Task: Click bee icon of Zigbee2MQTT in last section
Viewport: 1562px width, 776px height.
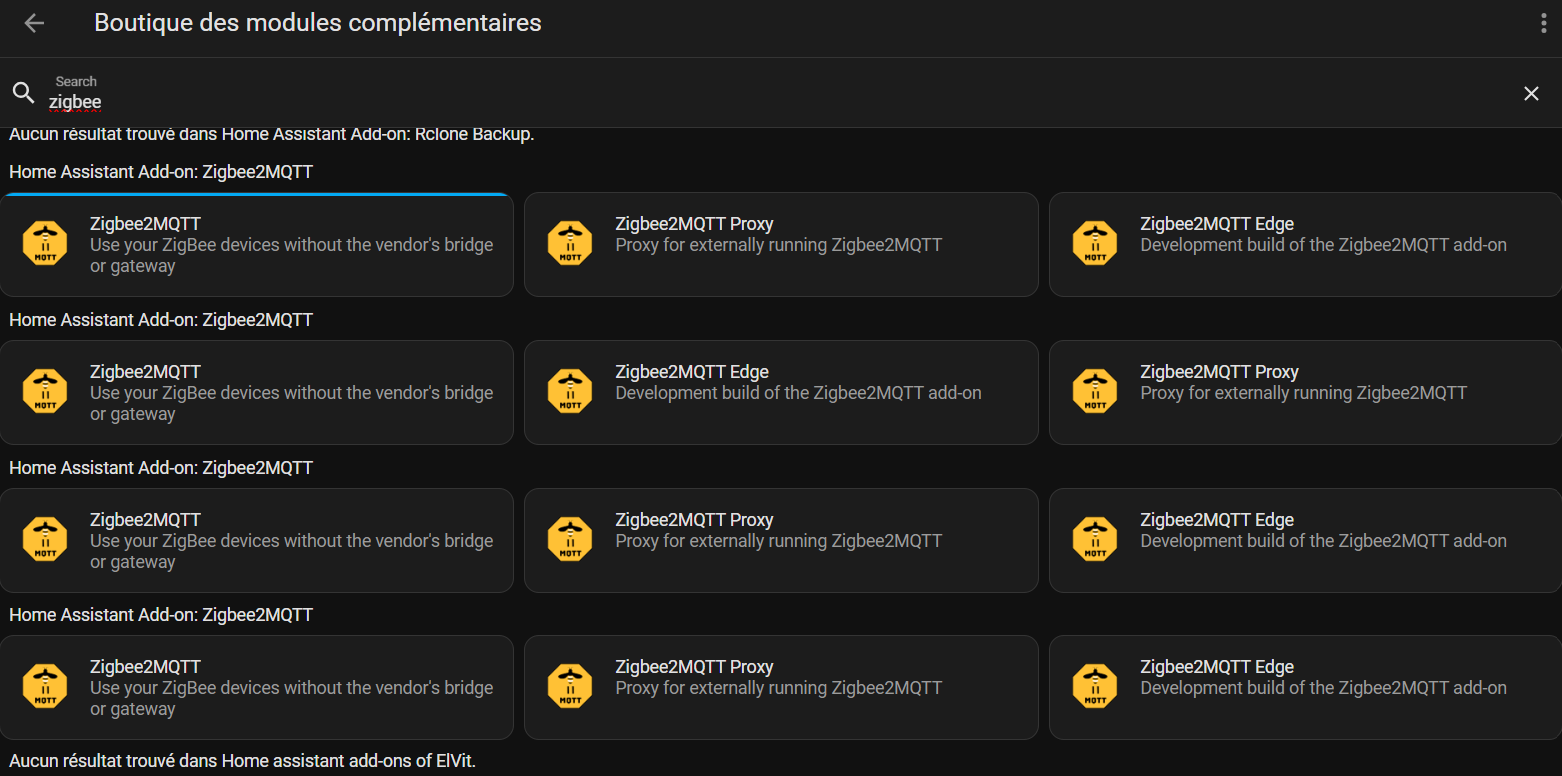Action: click(45, 686)
